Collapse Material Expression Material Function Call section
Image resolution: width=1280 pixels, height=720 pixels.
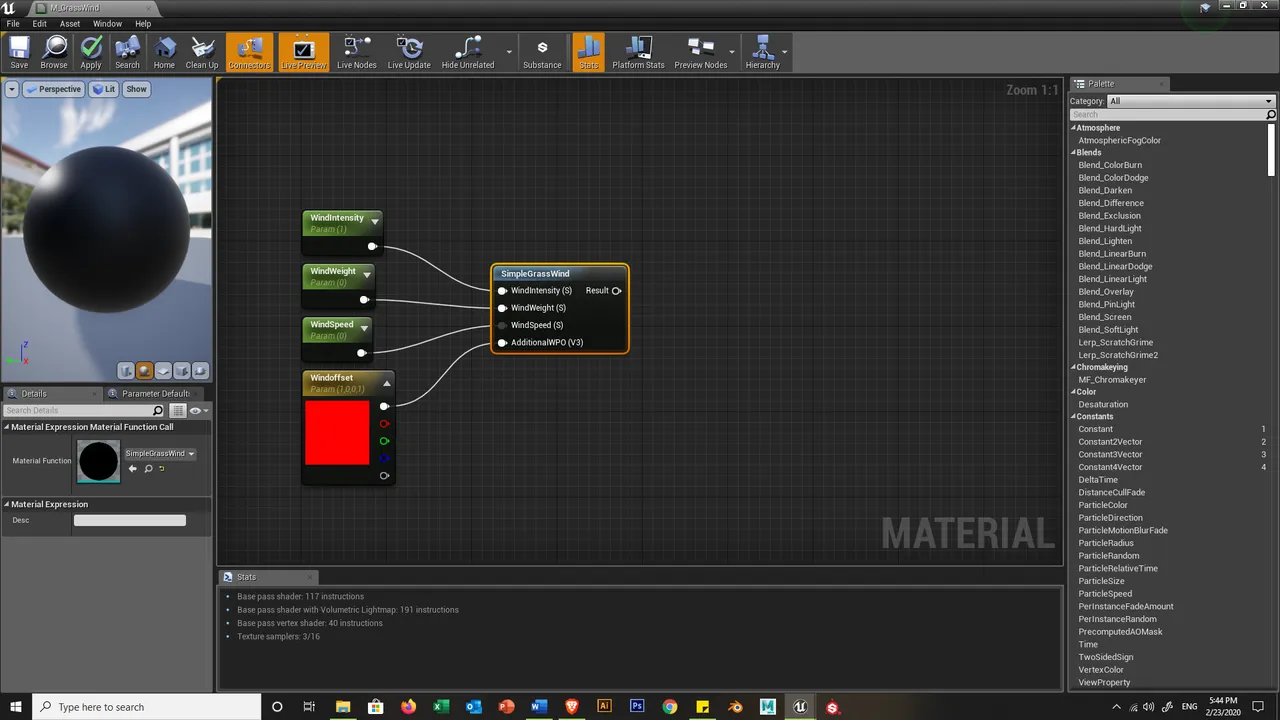(x=6, y=427)
